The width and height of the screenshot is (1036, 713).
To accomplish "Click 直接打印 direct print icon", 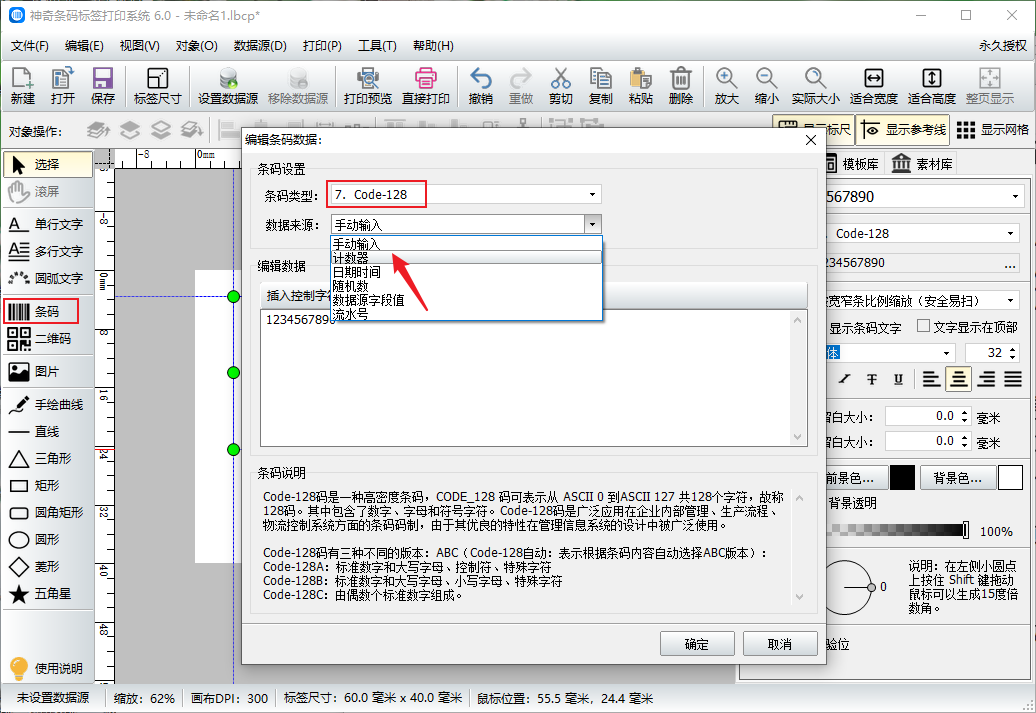I will point(426,86).
